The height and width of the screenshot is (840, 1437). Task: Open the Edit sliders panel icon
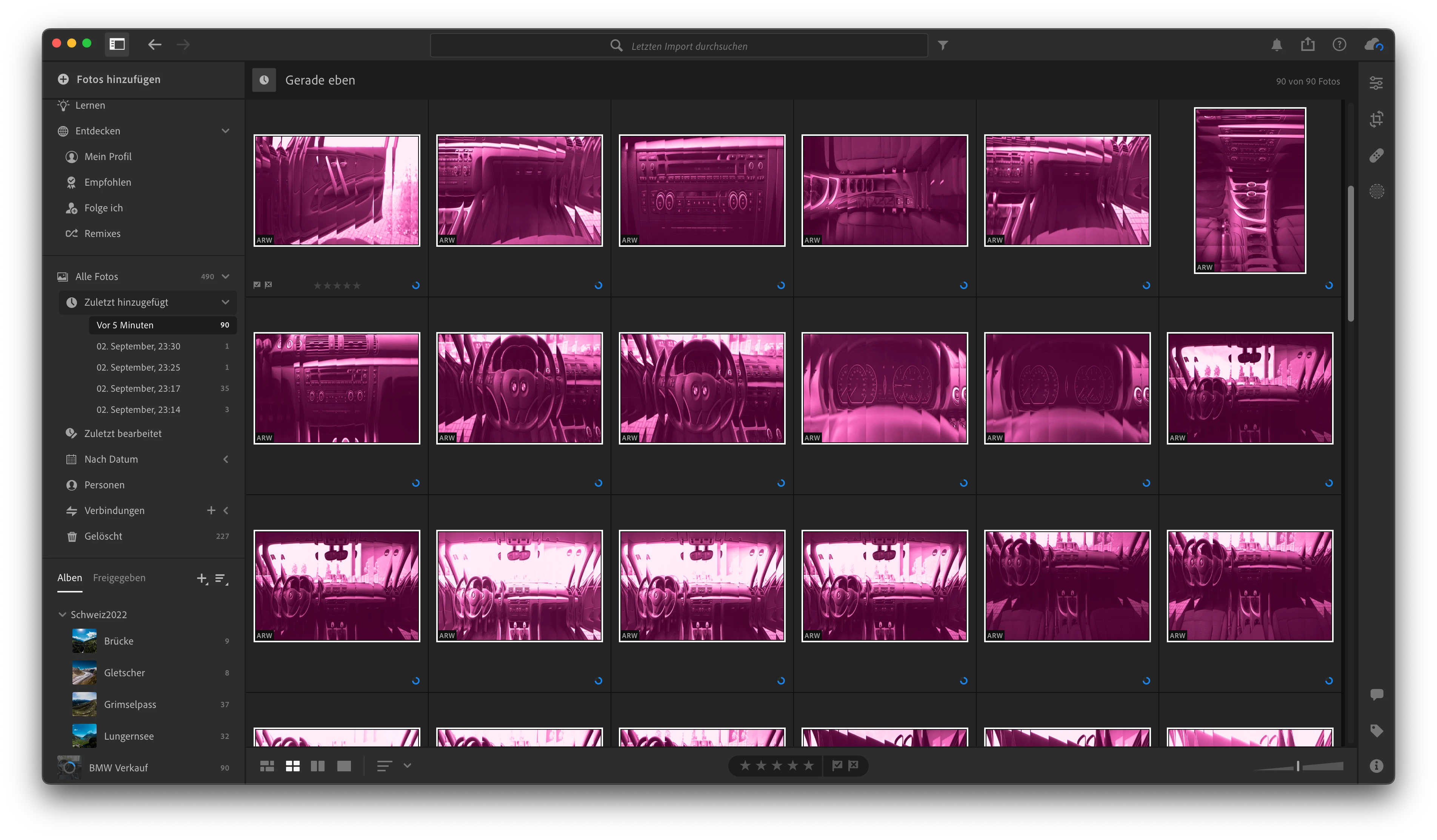[1376, 83]
